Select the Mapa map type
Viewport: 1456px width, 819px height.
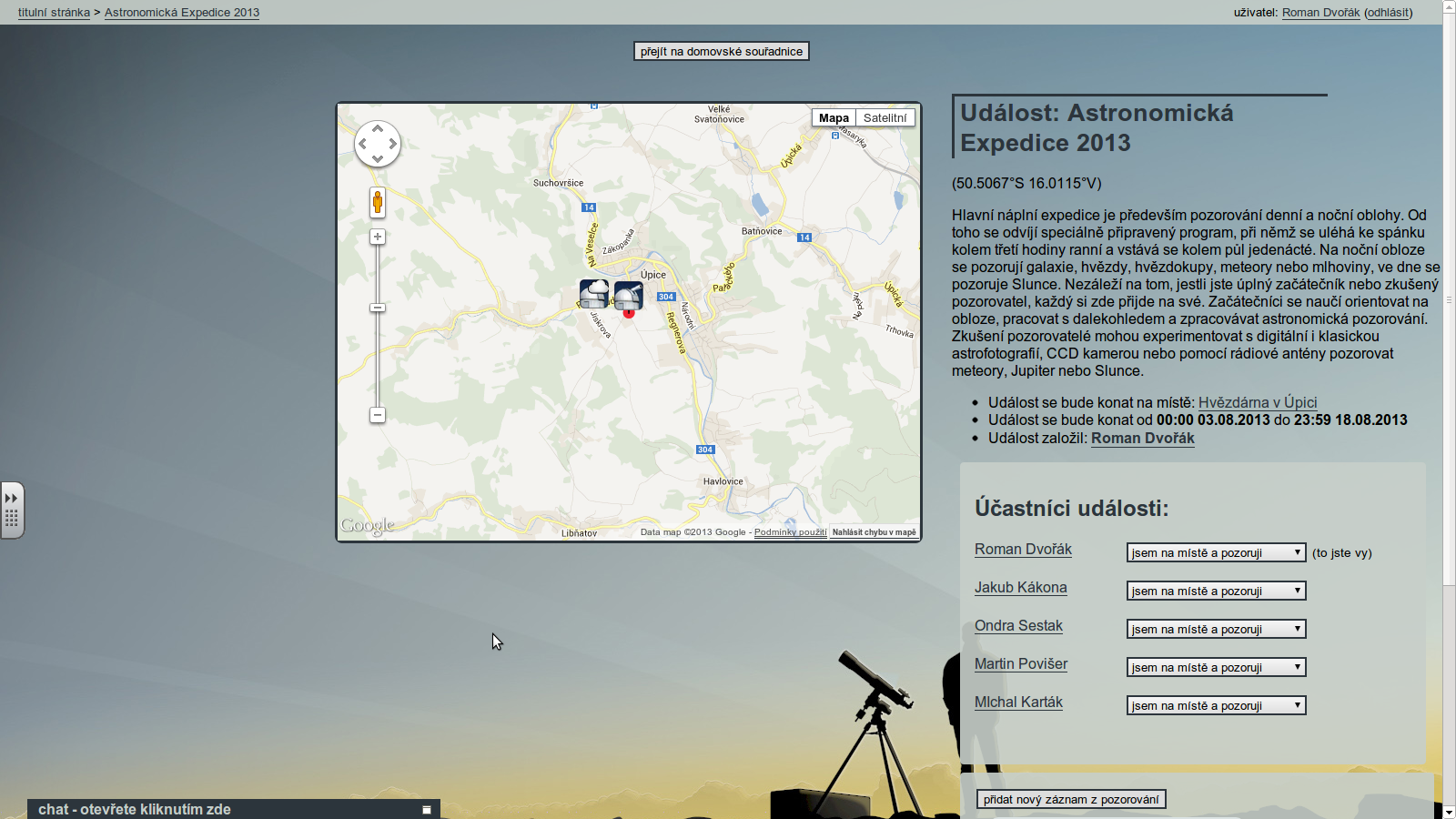point(834,117)
